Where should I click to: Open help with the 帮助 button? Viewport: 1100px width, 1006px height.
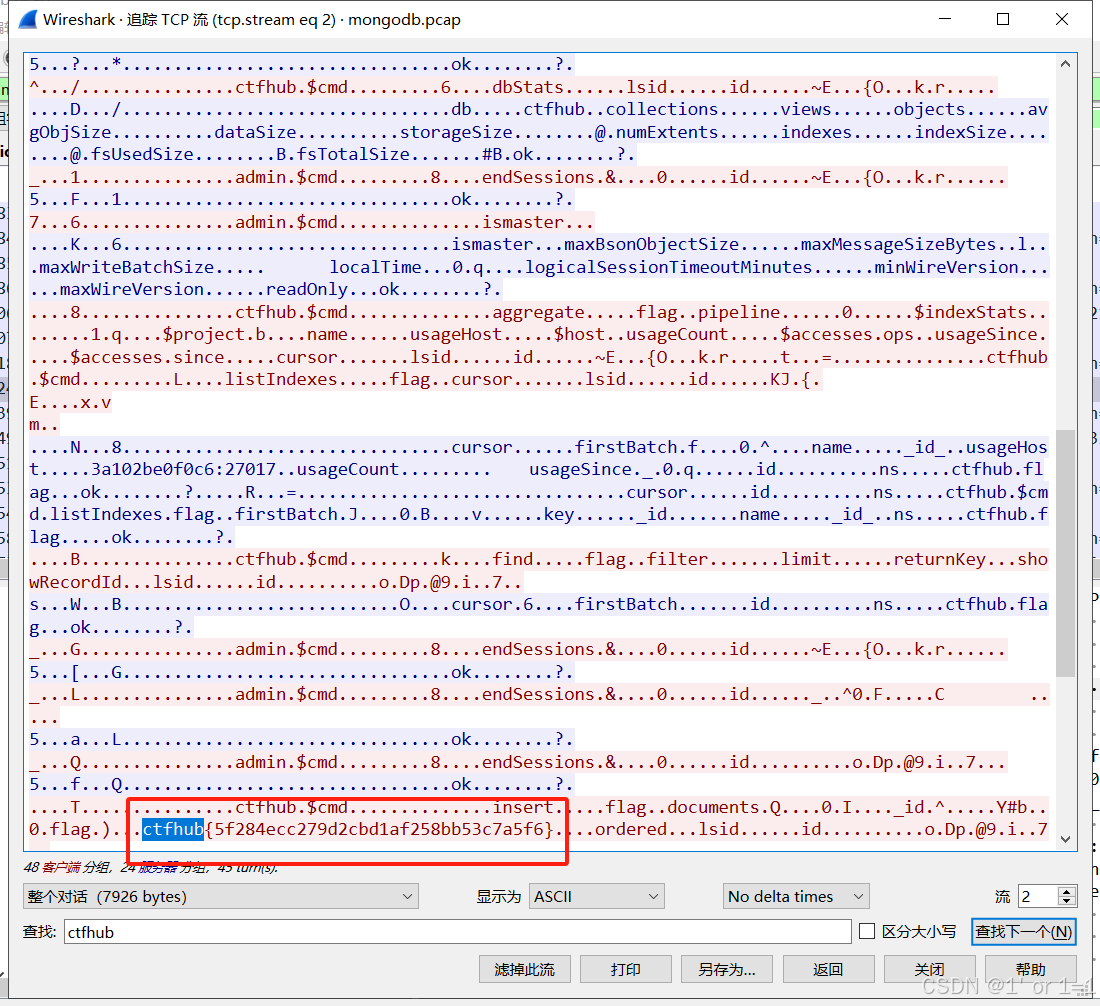click(1031, 968)
